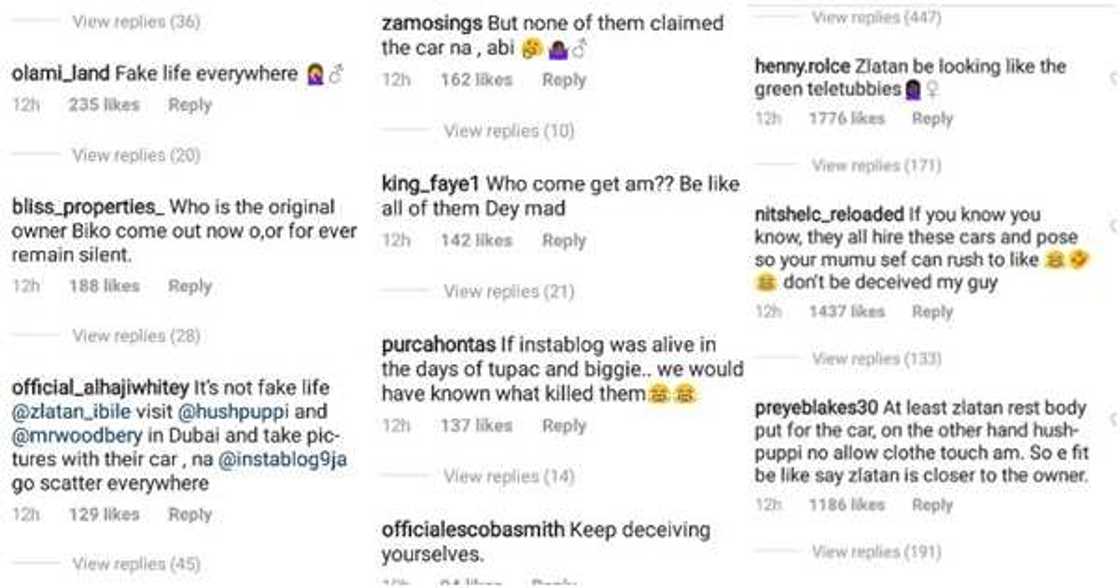Expand View replies (28) under bliss_properties_ comment
This screenshot has width=1120, height=588.
tap(136, 336)
